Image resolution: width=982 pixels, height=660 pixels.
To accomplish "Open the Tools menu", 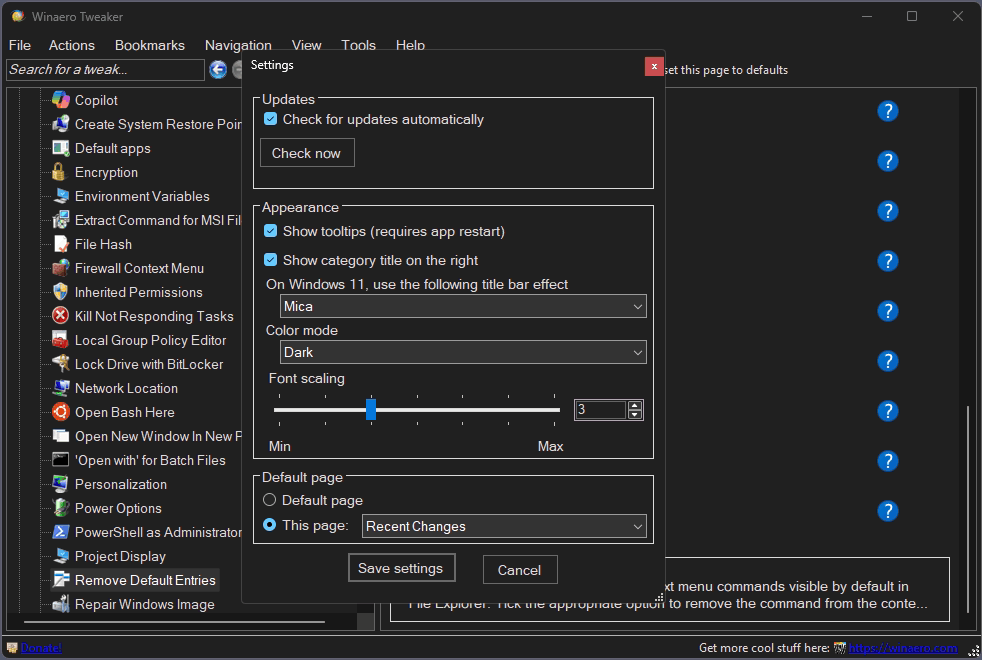I will (358, 45).
